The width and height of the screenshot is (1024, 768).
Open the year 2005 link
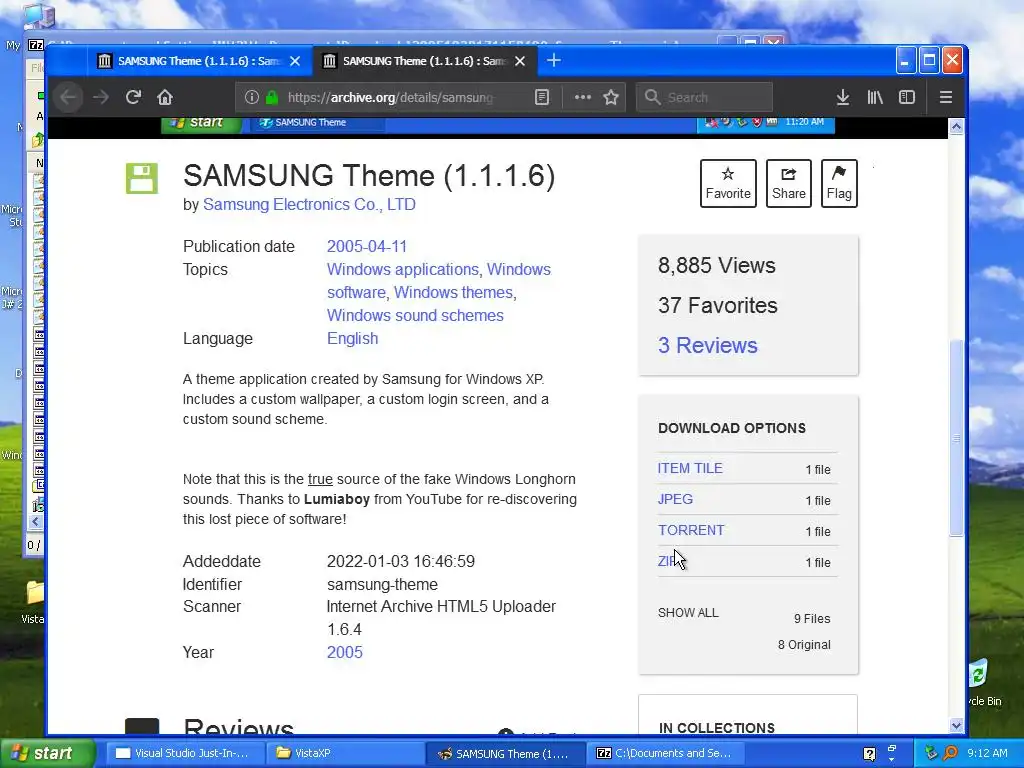(344, 652)
